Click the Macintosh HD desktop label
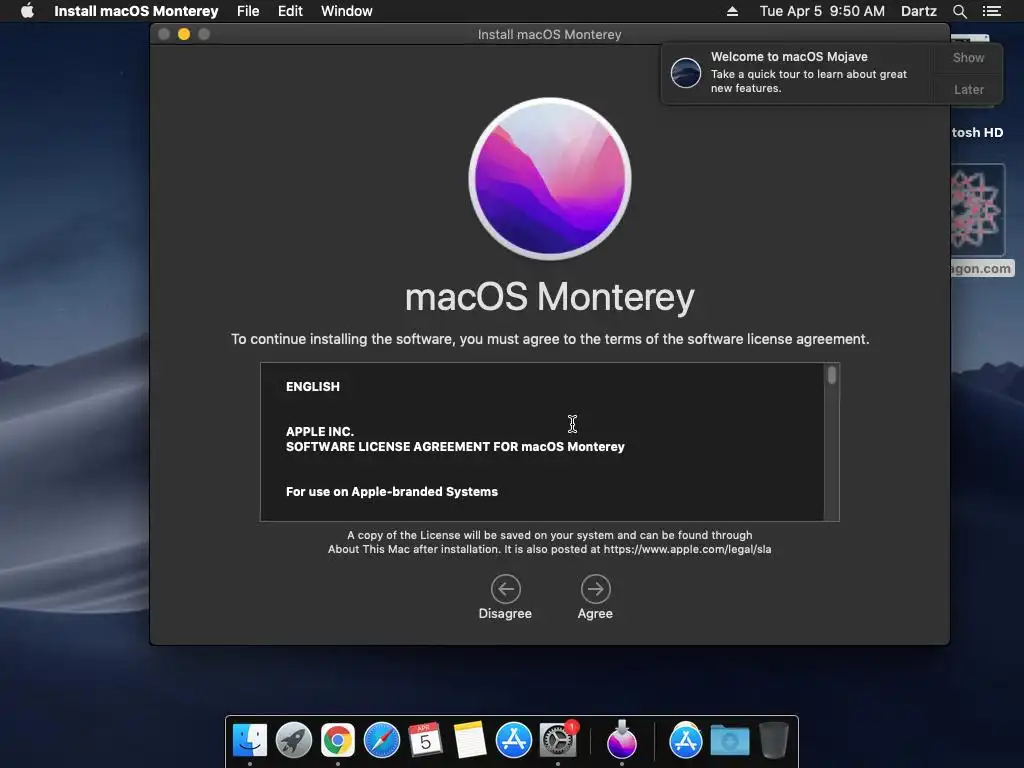Screen dimensions: 1024x768 tap(977, 132)
